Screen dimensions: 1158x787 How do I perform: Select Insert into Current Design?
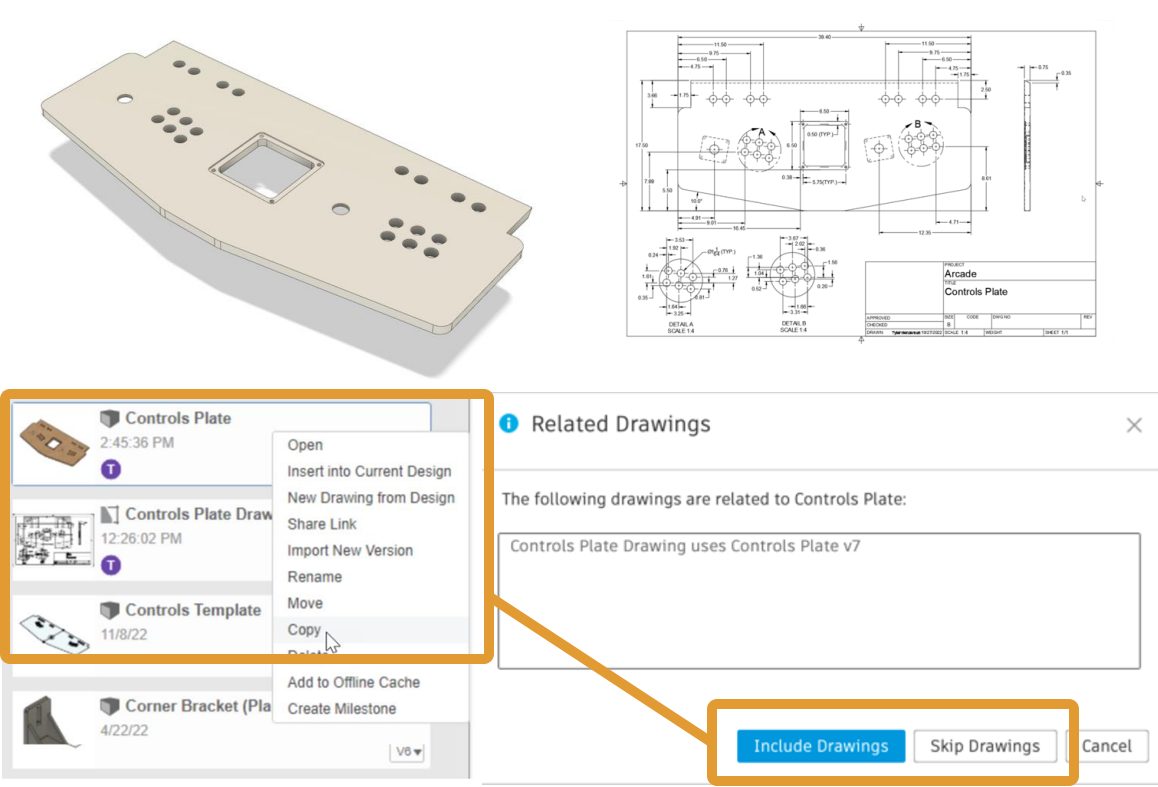point(369,471)
